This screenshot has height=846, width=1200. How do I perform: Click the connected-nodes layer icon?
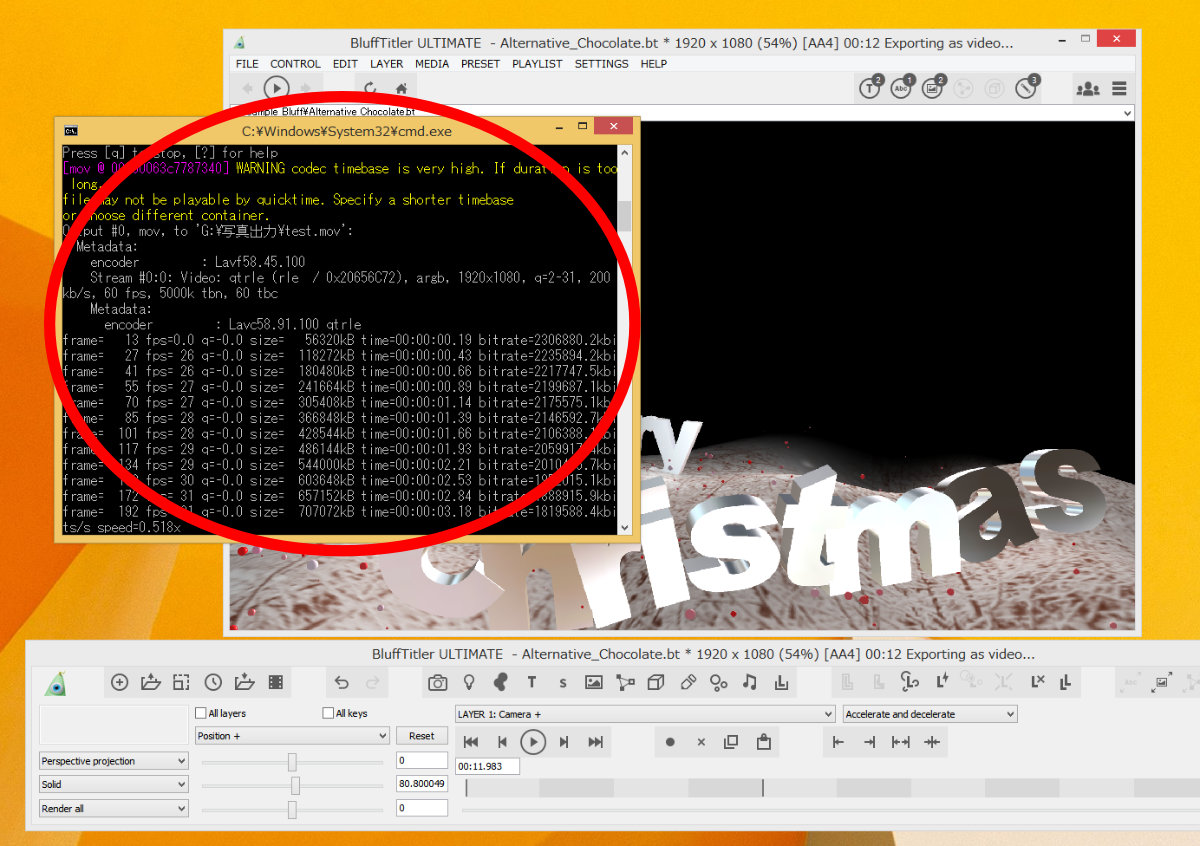click(625, 683)
